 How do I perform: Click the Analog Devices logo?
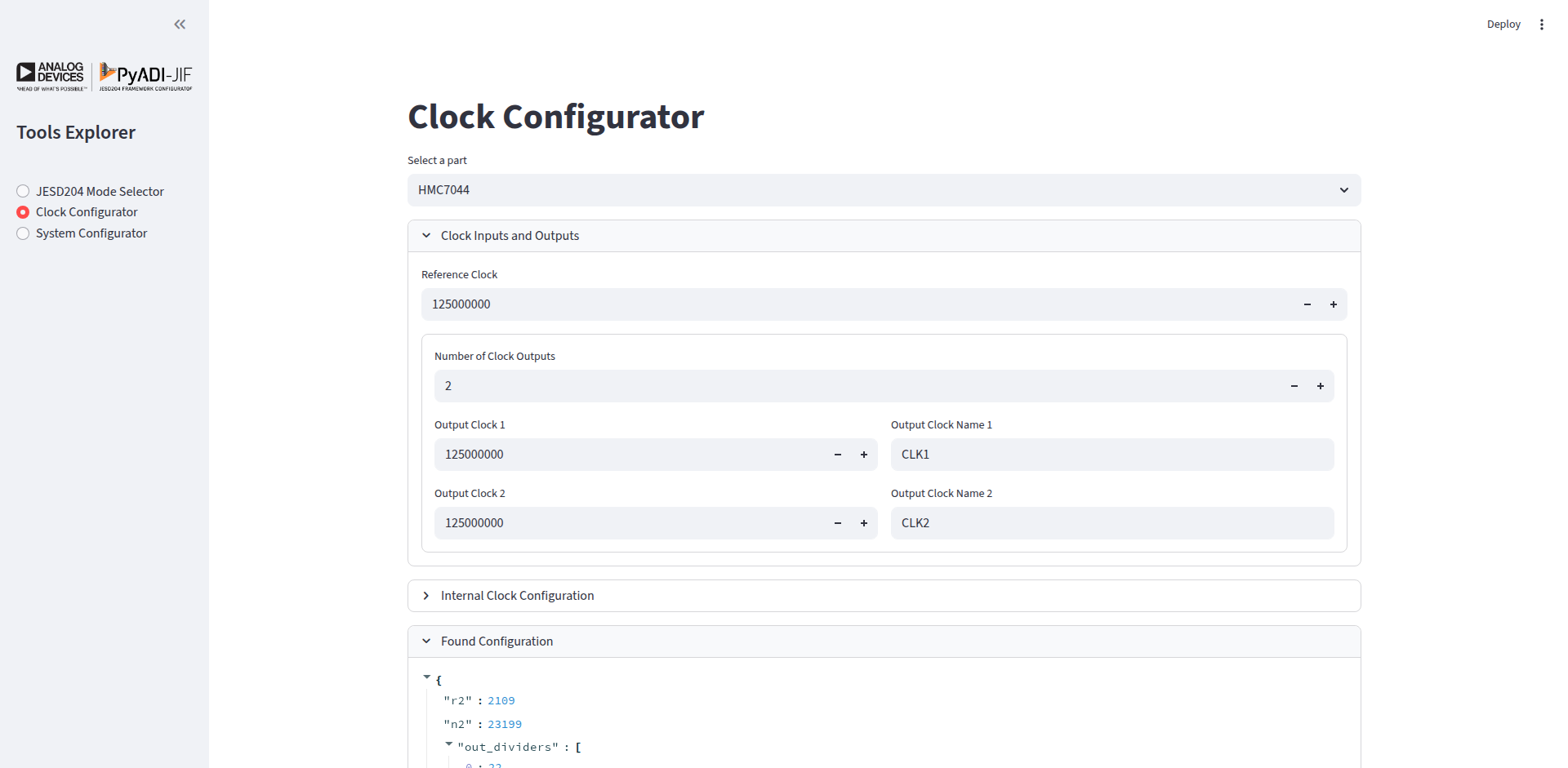click(x=51, y=76)
